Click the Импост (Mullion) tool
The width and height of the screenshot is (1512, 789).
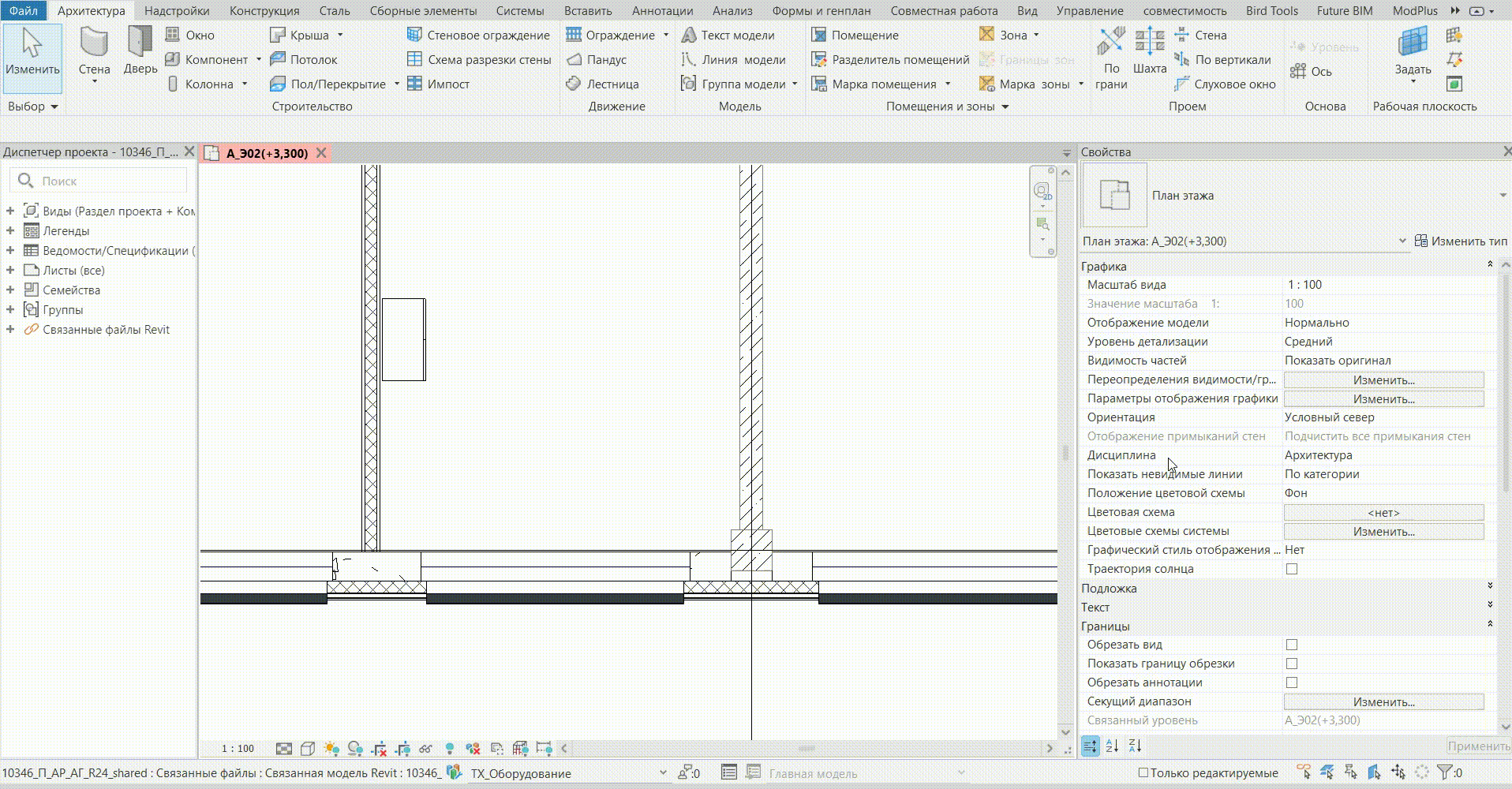click(x=439, y=84)
